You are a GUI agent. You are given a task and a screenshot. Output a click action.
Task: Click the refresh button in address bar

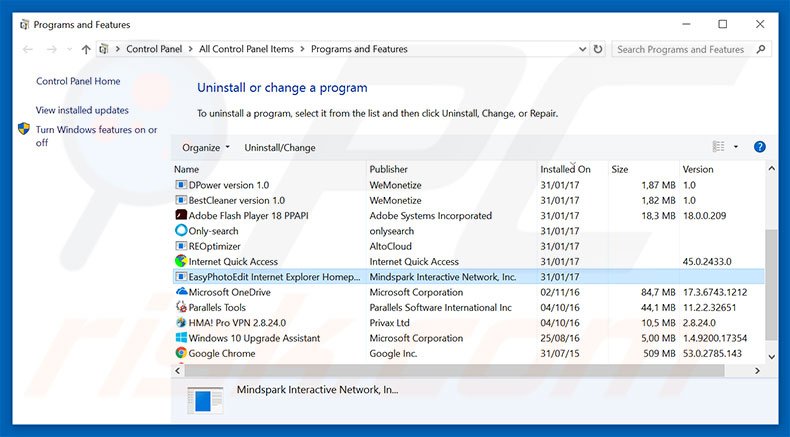click(598, 49)
